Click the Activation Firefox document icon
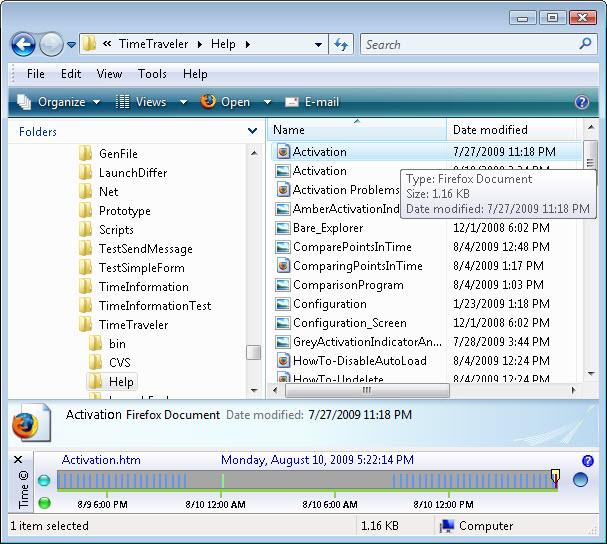This screenshot has height=544, width=607. tap(283, 151)
